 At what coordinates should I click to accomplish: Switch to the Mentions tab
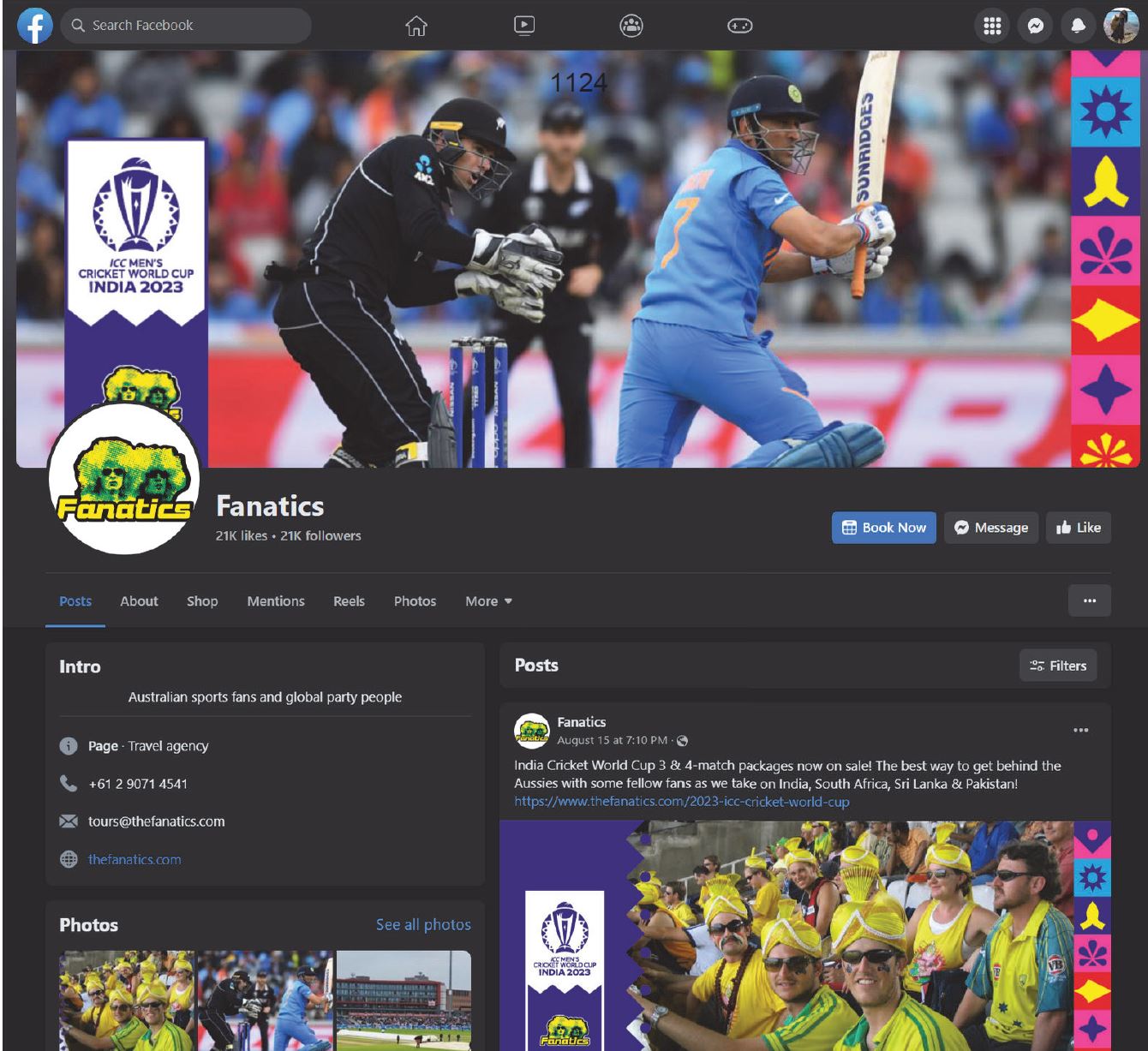[276, 601]
